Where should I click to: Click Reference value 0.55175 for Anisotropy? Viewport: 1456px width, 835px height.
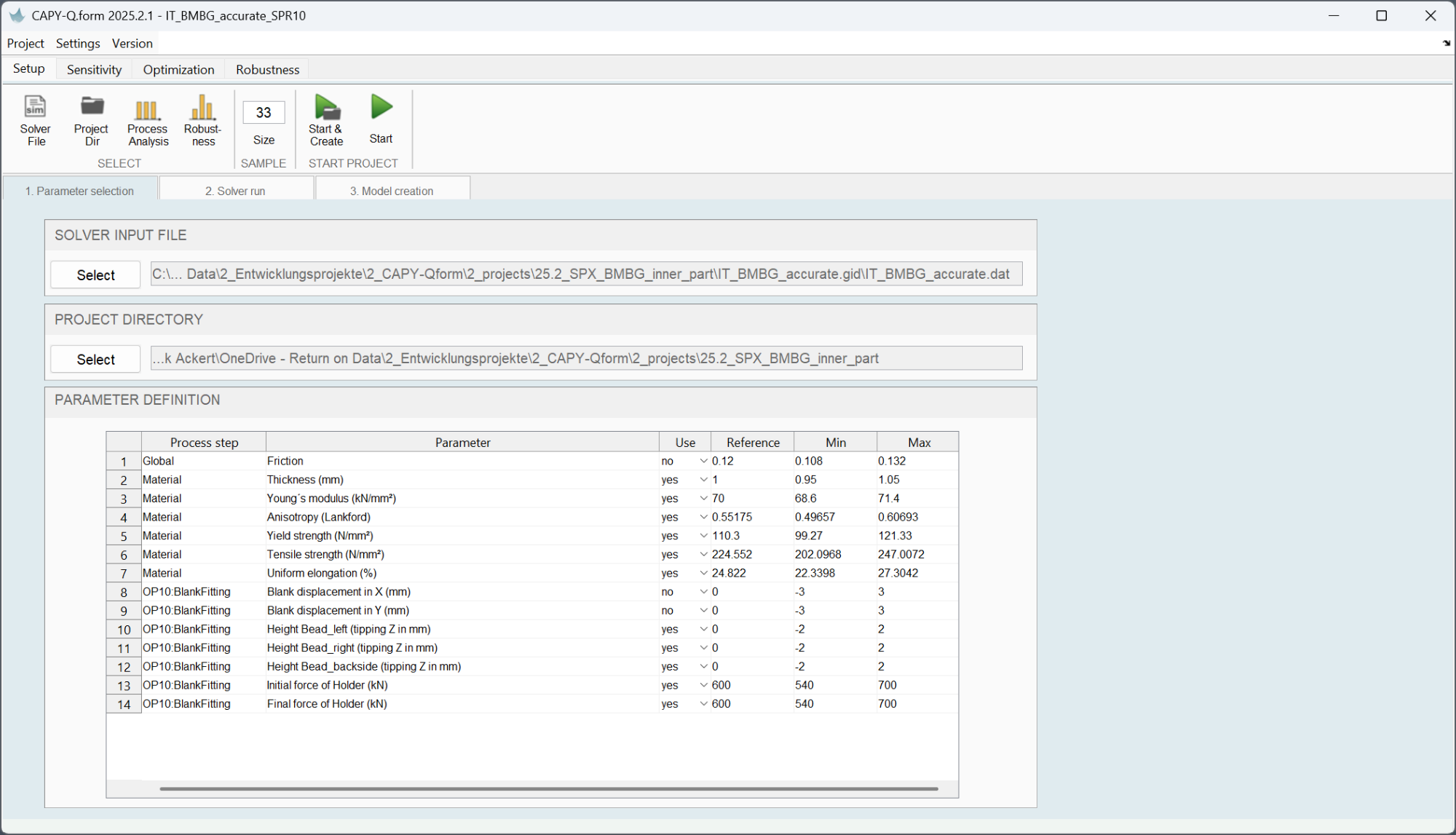[x=752, y=517]
